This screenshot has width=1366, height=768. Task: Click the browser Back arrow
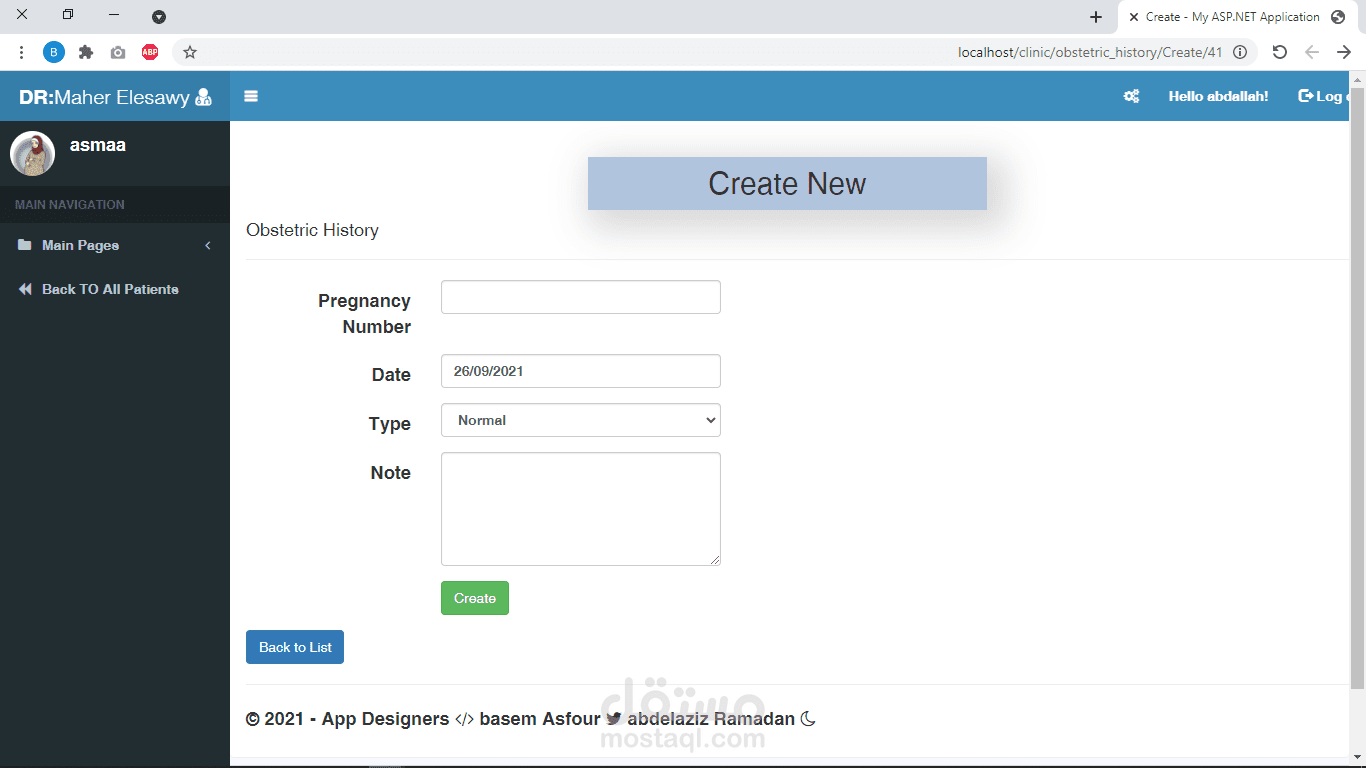[x=1312, y=52]
